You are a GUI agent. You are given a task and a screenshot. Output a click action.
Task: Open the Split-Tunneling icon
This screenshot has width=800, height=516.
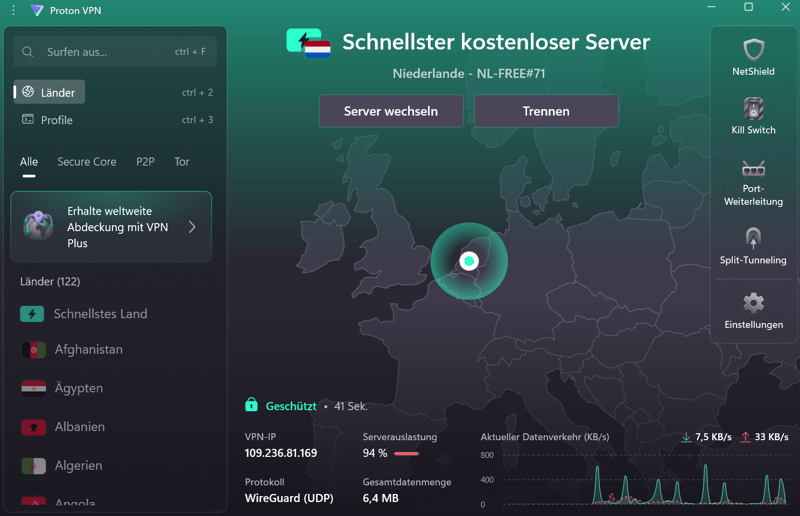[753, 239]
